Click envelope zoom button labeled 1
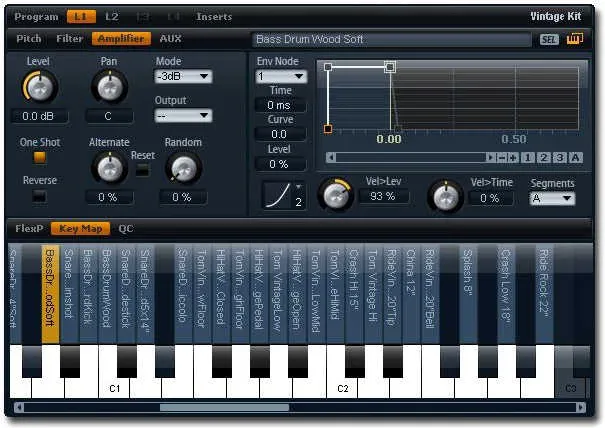Image resolution: width=605 pixels, height=428 pixels. pos(527,157)
